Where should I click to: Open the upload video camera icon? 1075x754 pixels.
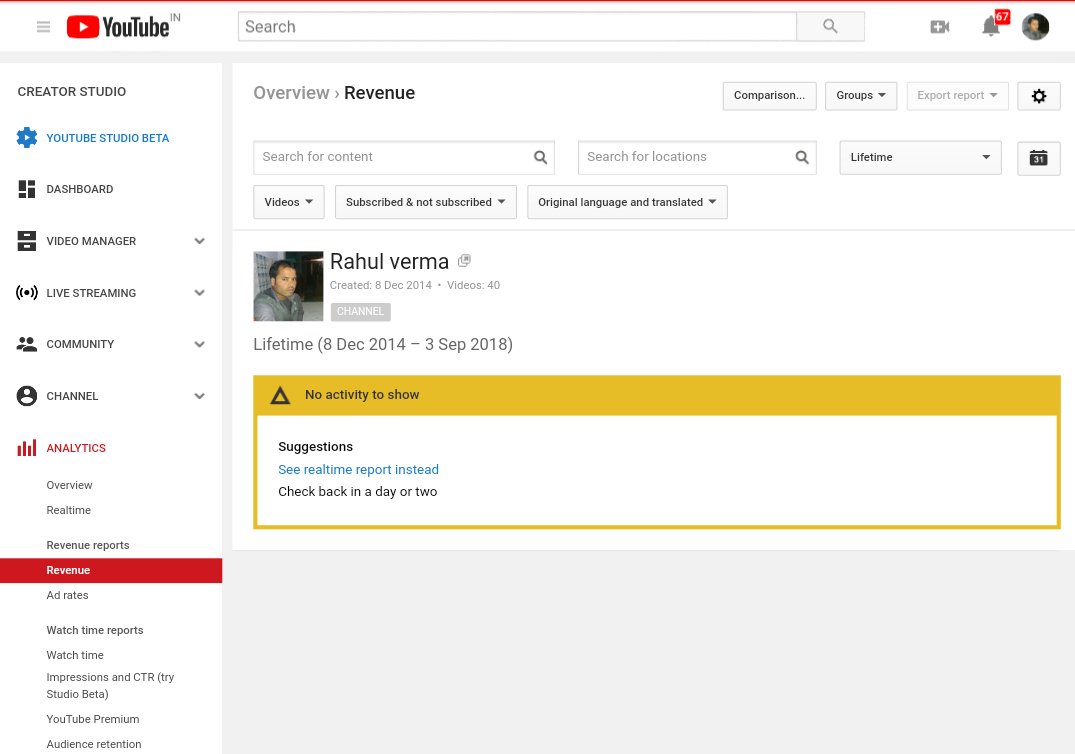click(939, 27)
